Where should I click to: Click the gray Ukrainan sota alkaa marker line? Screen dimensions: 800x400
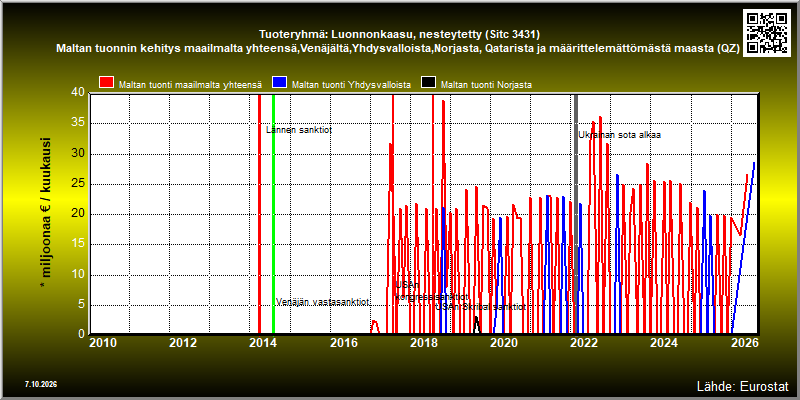576,214
